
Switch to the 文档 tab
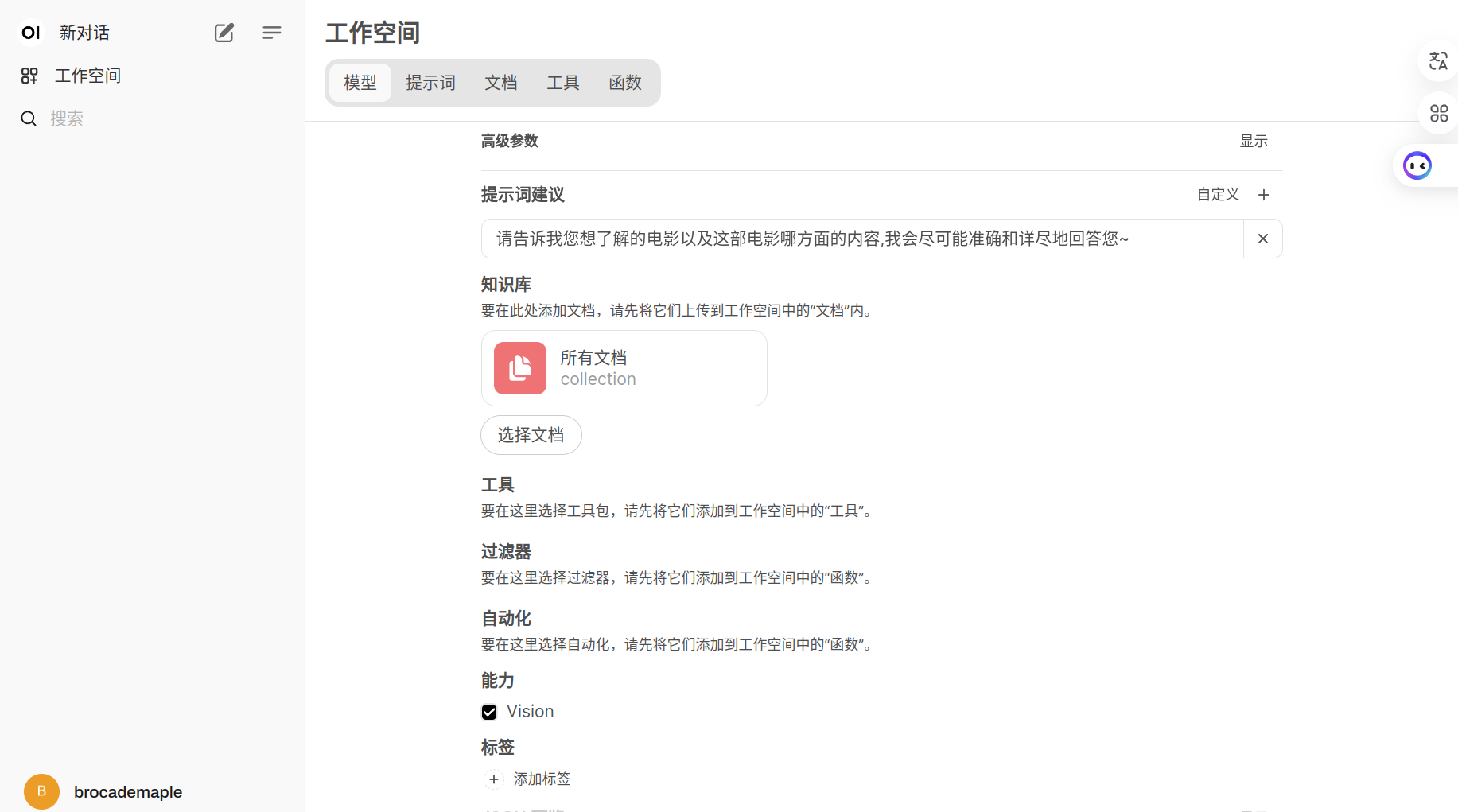tap(500, 83)
